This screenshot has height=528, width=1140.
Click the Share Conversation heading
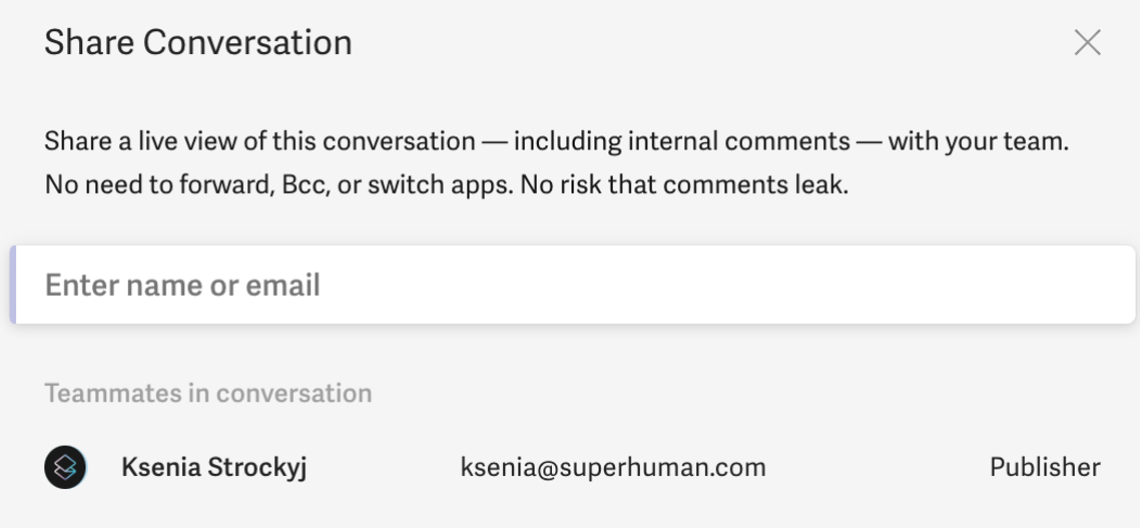tap(198, 42)
